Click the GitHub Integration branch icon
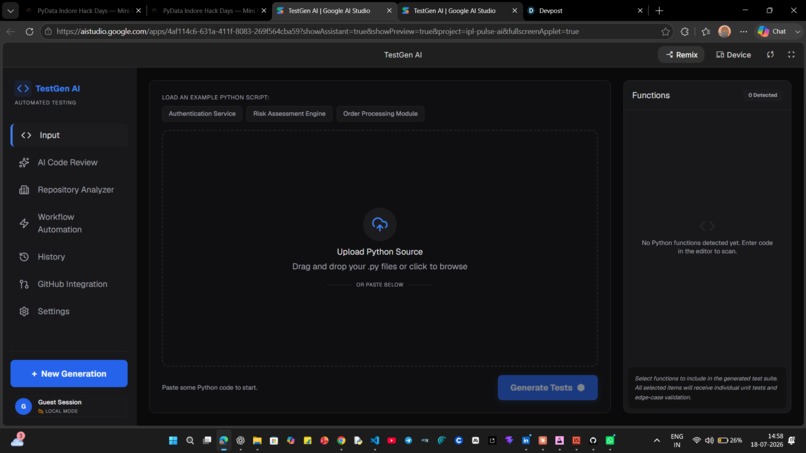Viewport: 806px width, 453px height. 24,284
